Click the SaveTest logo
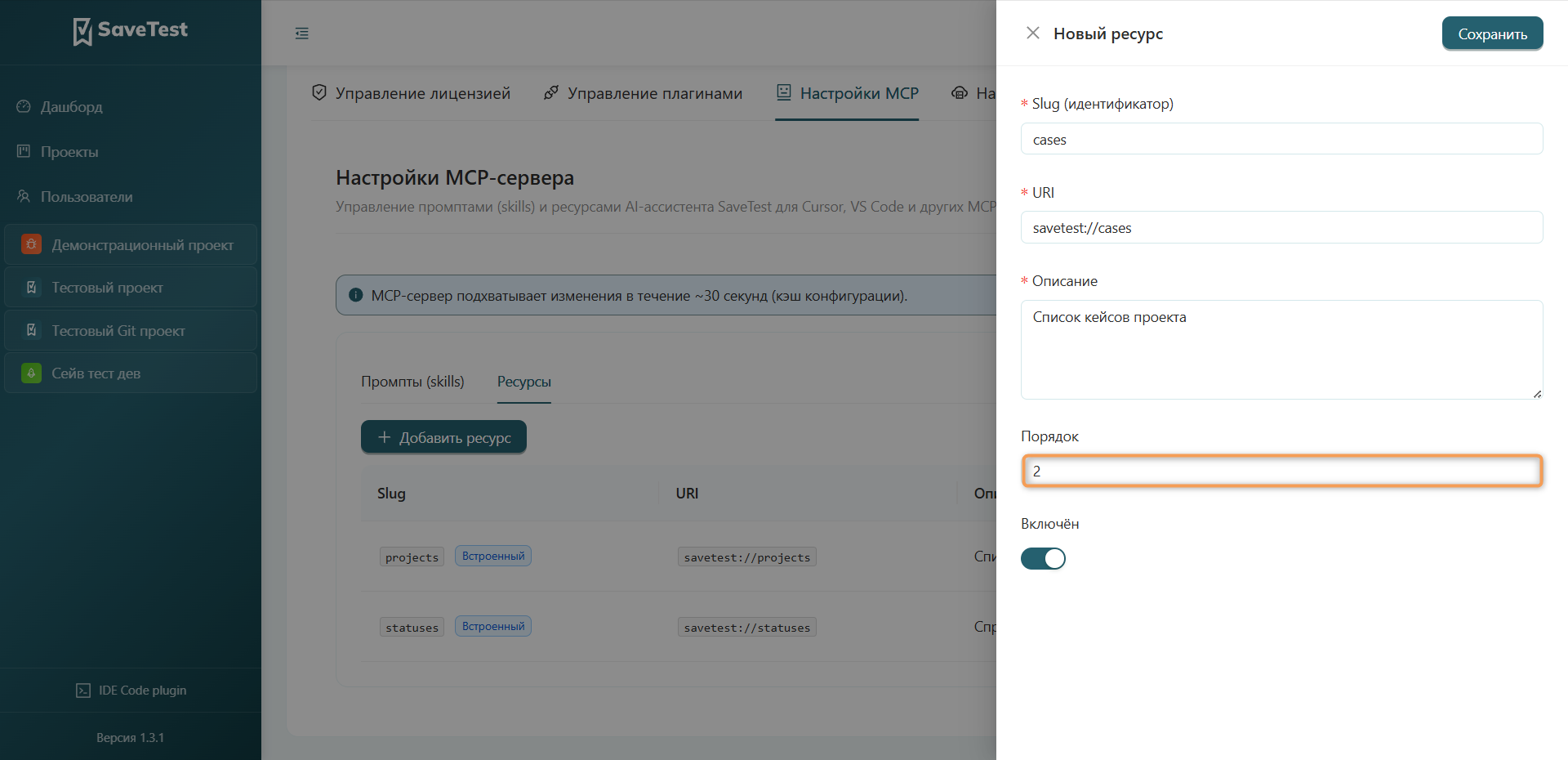The width and height of the screenshot is (1568, 760). click(131, 31)
